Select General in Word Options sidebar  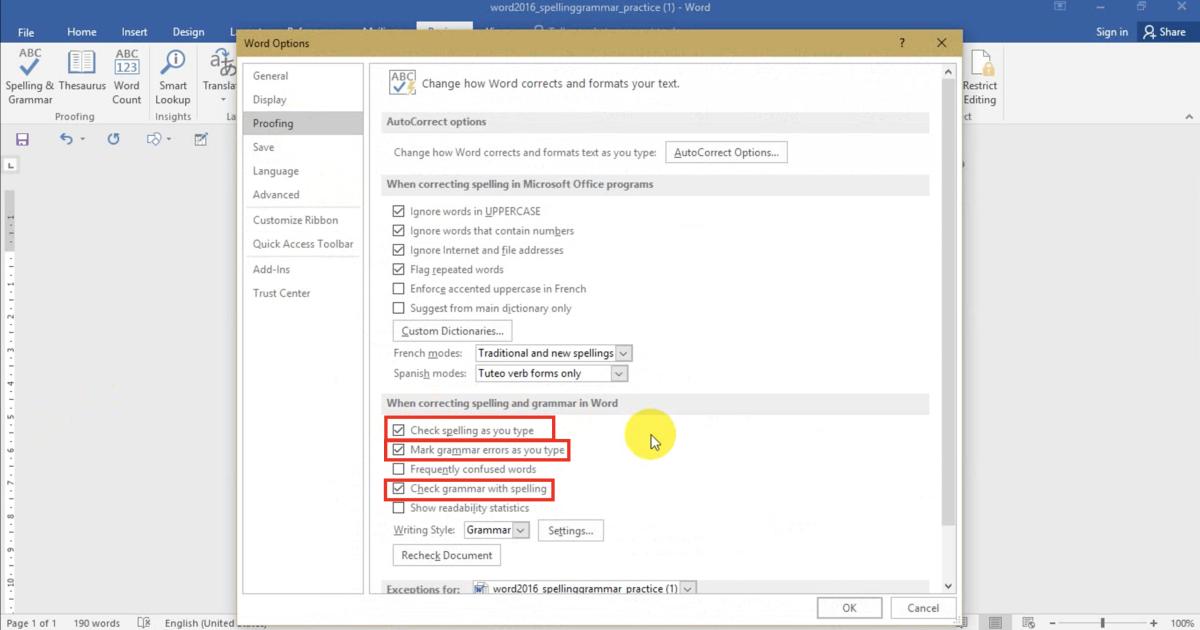(302, 76)
